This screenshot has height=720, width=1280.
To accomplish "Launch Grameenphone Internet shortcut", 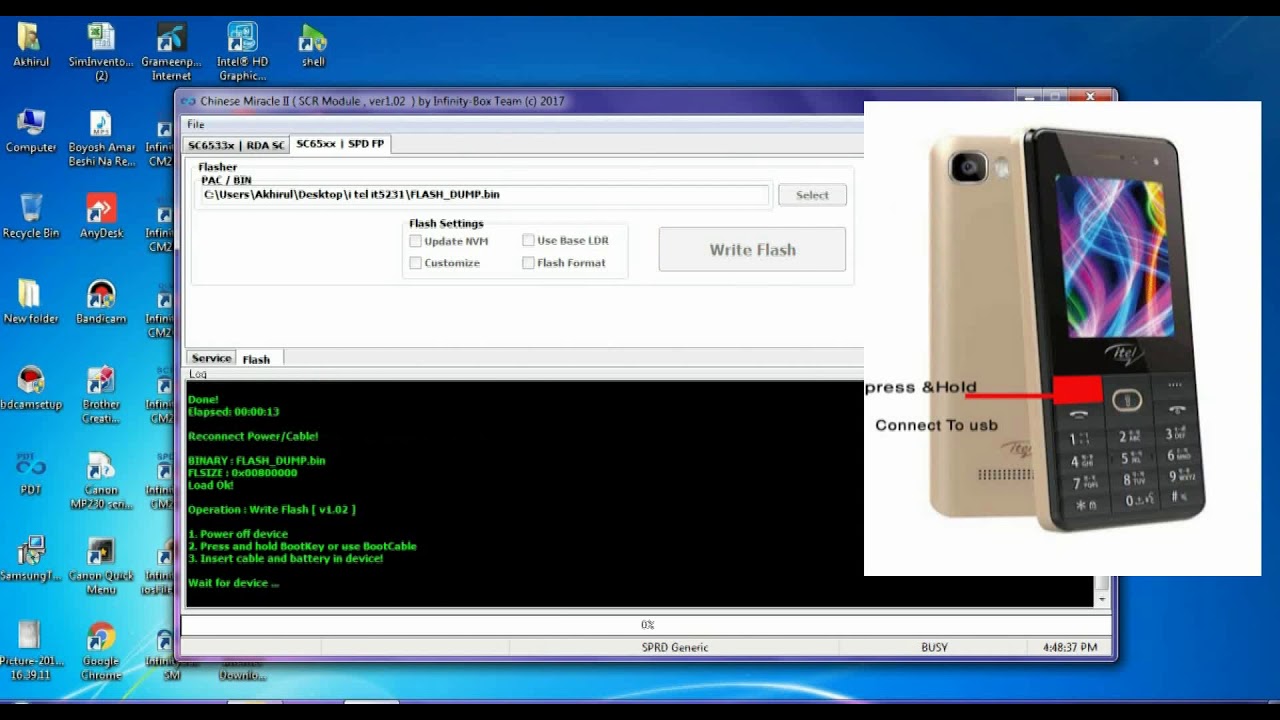I will [171, 52].
